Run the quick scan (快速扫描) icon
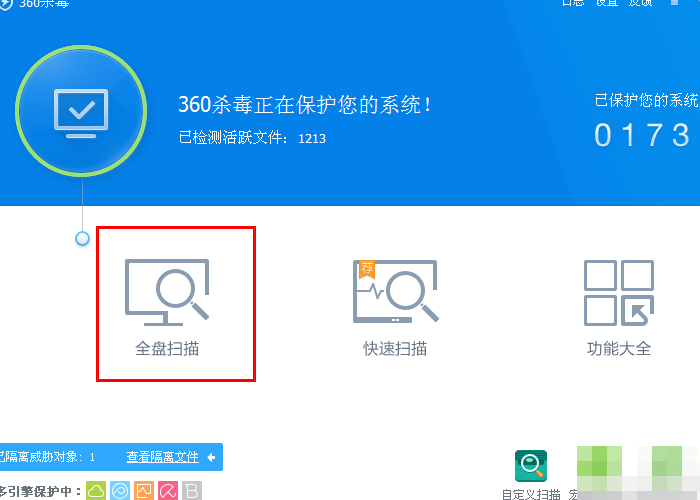The image size is (700, 500). pyautogui.click(x=396, y=291)
